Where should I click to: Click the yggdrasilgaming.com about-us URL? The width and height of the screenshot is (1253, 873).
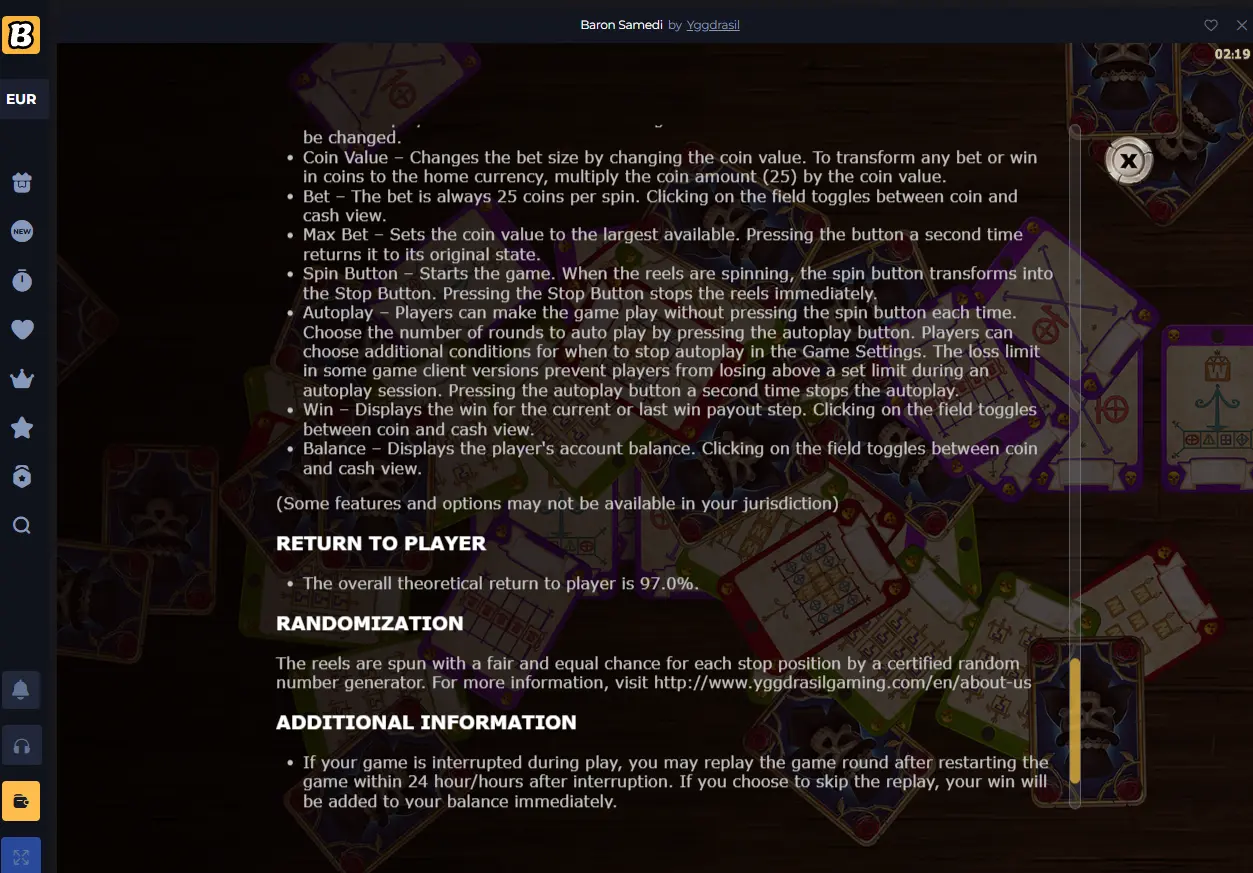pos(843,683)
